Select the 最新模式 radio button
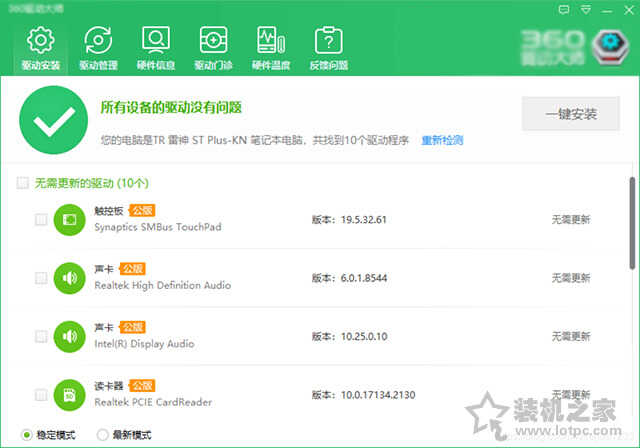Image resolution: width=640 pixels, height=448 pixels. coord(102,435)
